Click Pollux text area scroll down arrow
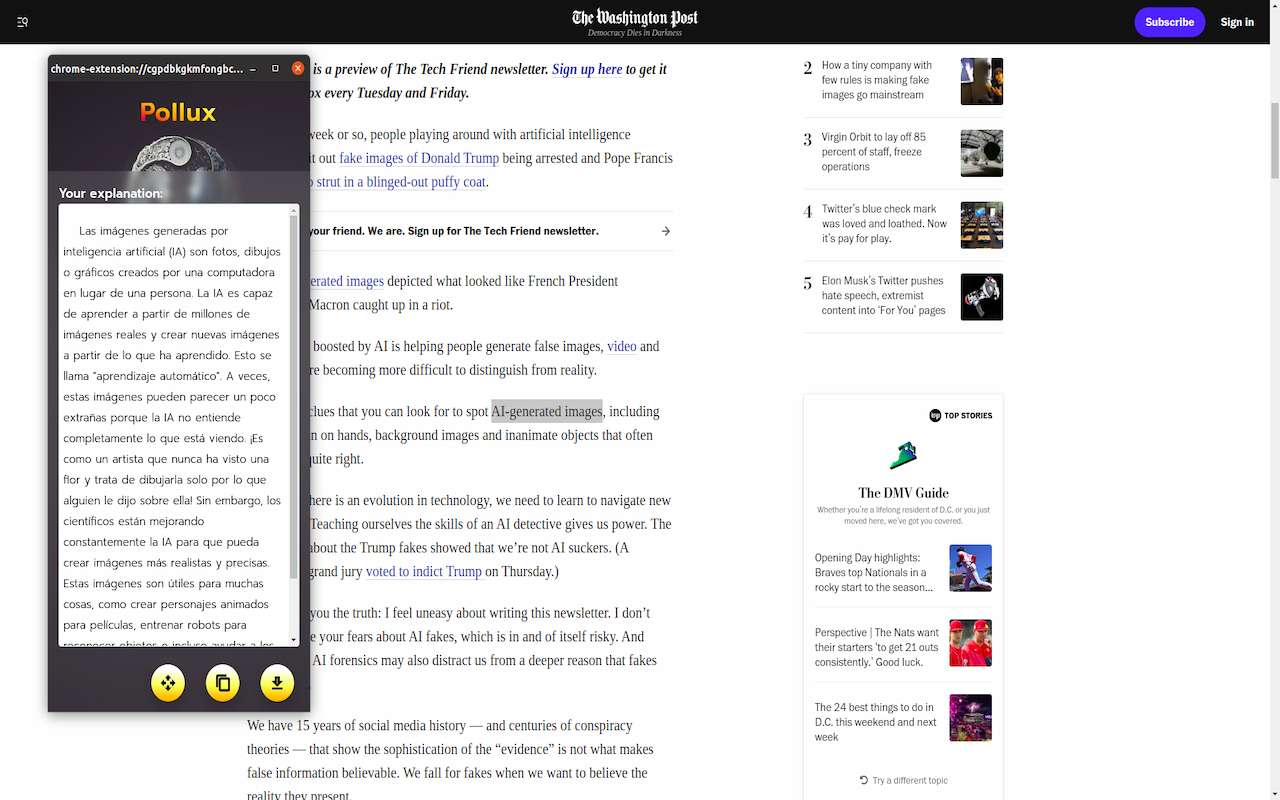Screen dimensions: 1280x800 tap(294, 640)
